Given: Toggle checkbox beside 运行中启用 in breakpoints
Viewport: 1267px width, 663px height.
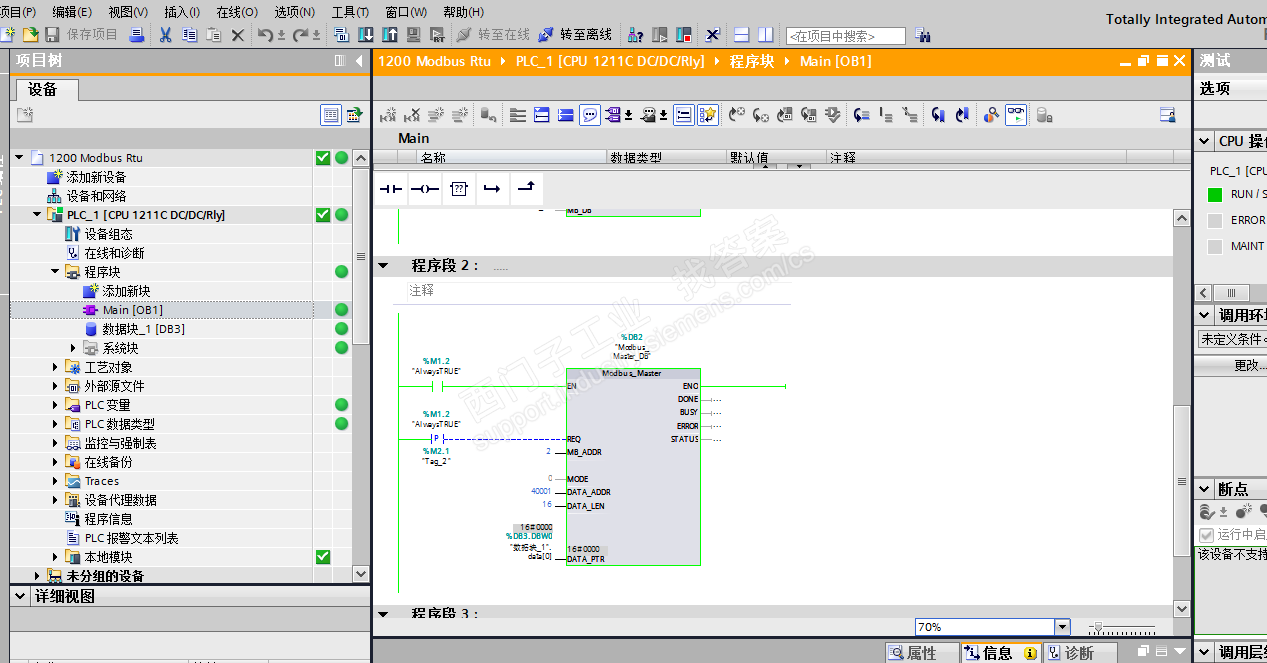Looking at the screenshot, I should coord(1206,535).
